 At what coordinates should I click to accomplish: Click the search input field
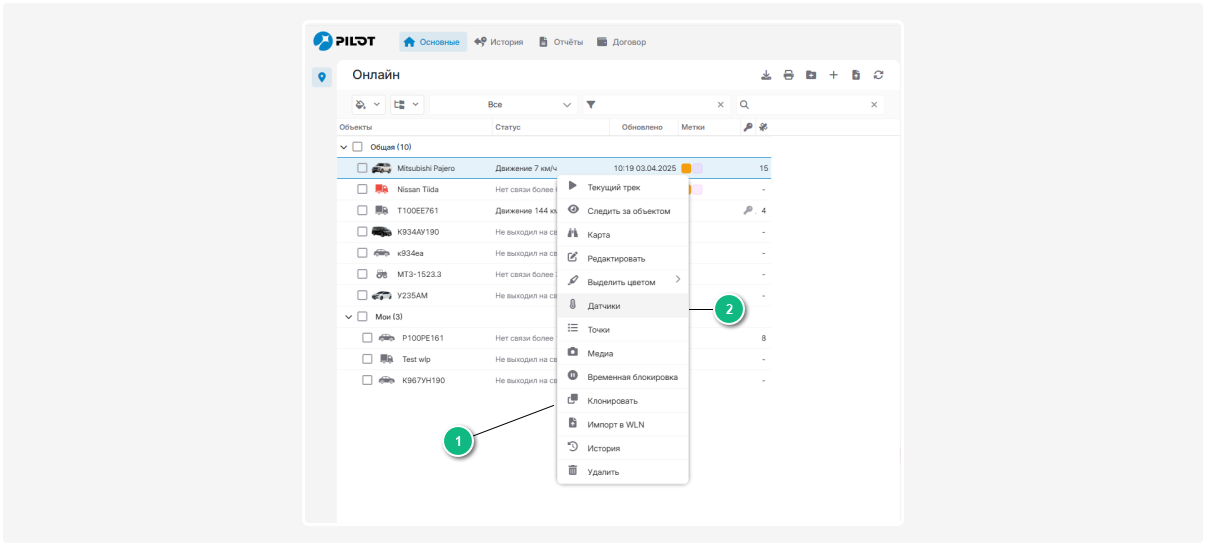(810, 104)
